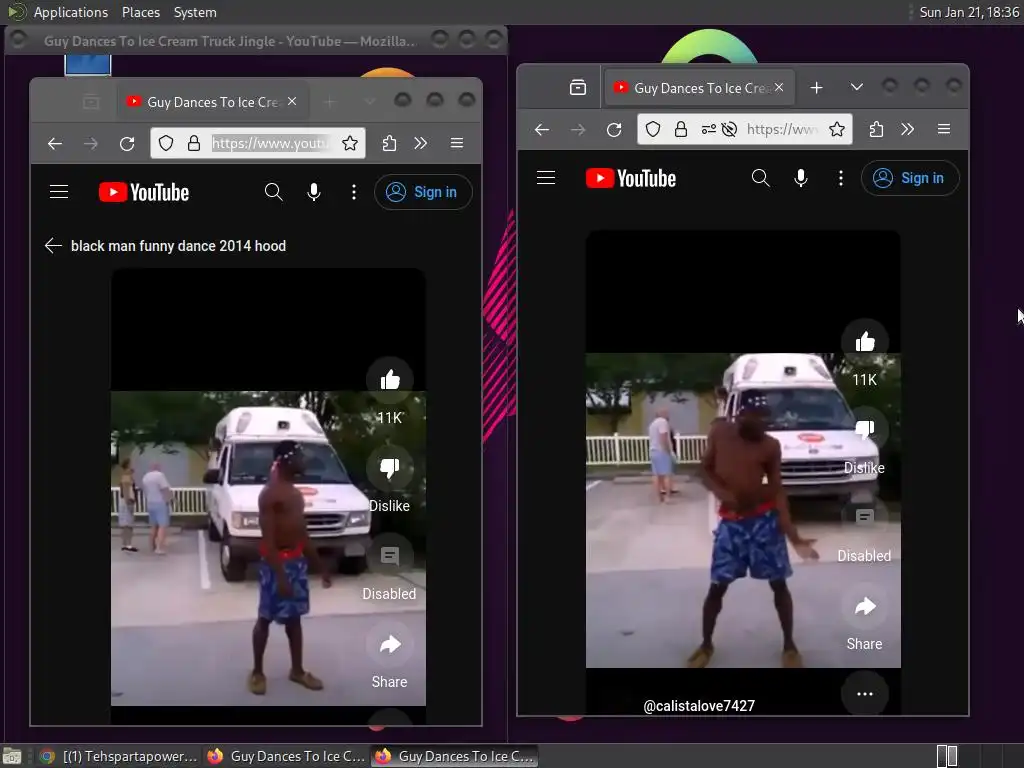1024x768 pixels.
Task: Close the tab in left Firefox window
Action: [292, 101]
